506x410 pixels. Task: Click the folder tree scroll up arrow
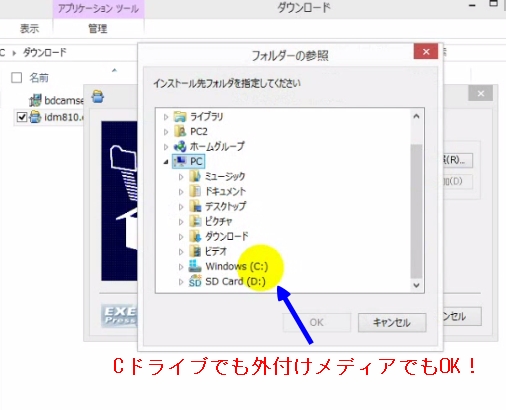click(x=416, y=116)
